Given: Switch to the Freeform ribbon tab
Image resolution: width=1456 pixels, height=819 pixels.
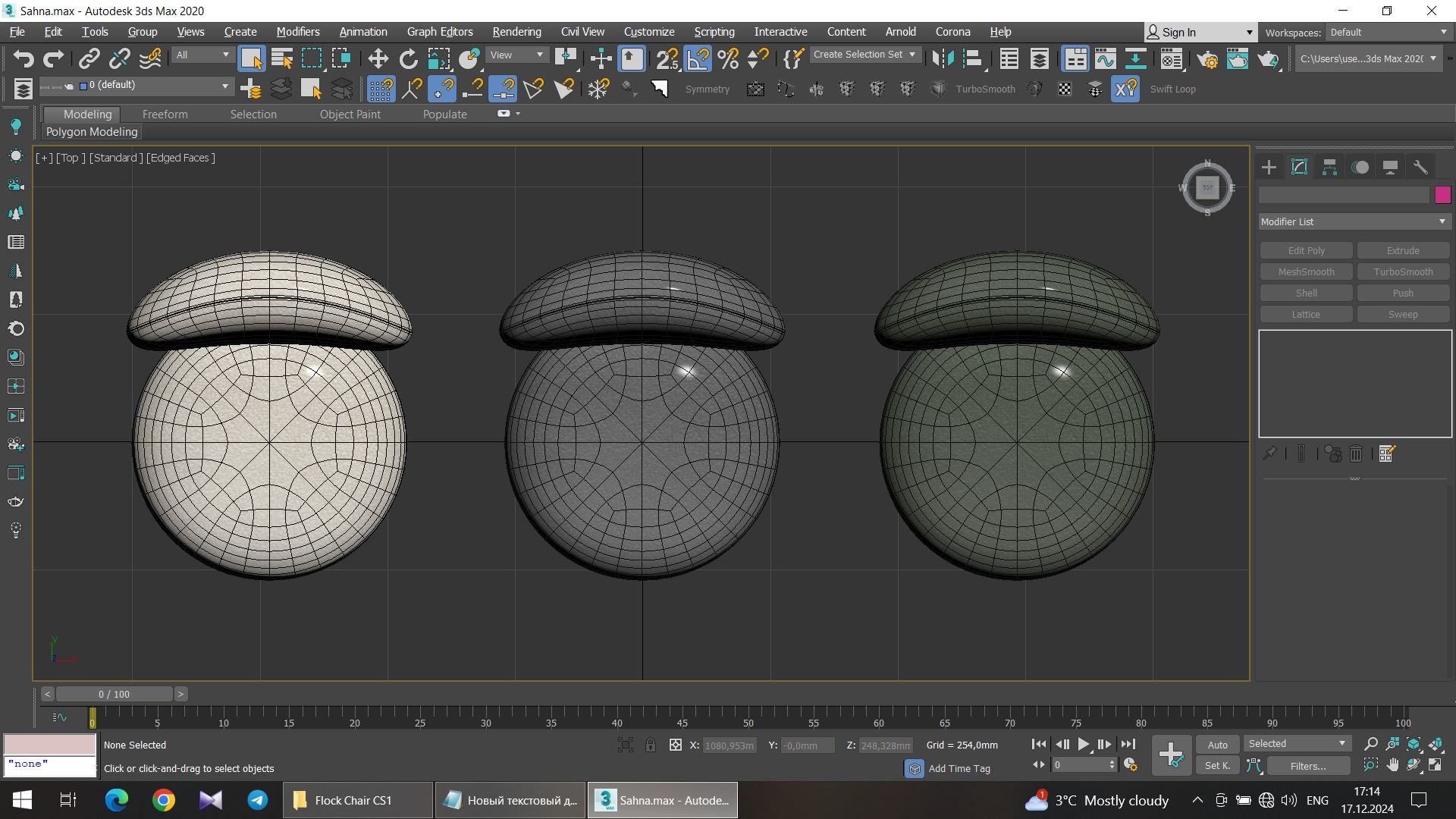Looking at the screenshot, I should pos(165,115).
